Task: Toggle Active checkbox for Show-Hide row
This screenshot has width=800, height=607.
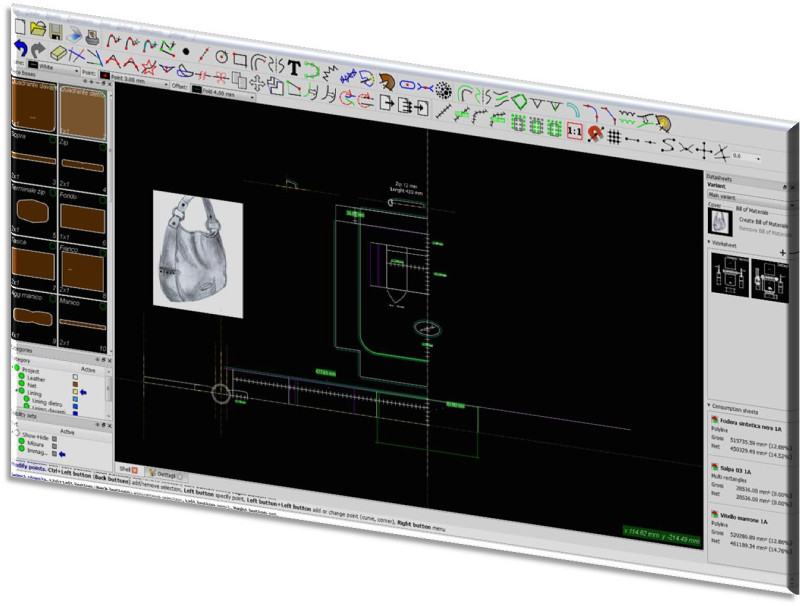Action: point(55,439)
